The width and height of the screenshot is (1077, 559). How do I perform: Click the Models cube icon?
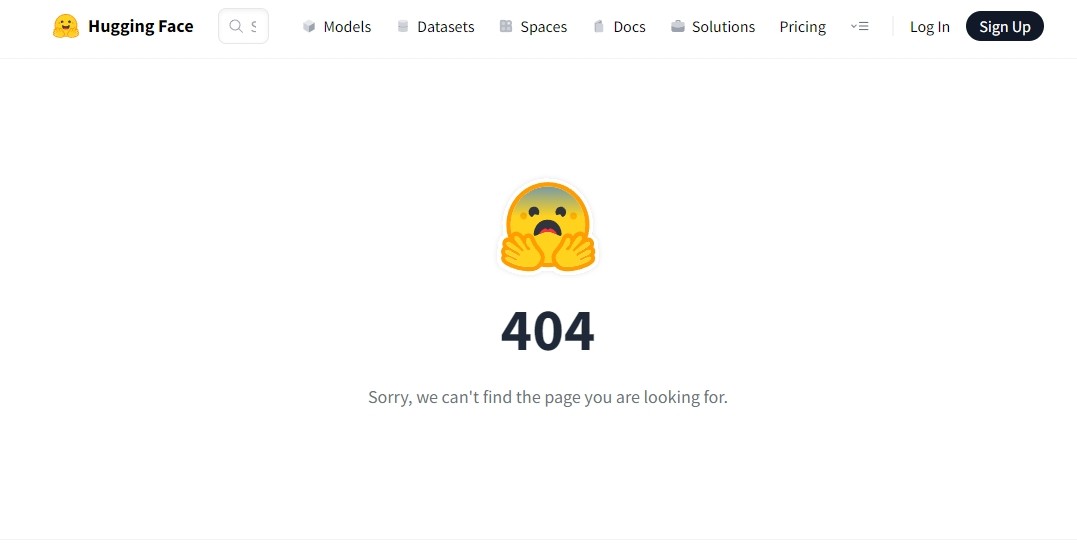point(309,26)
